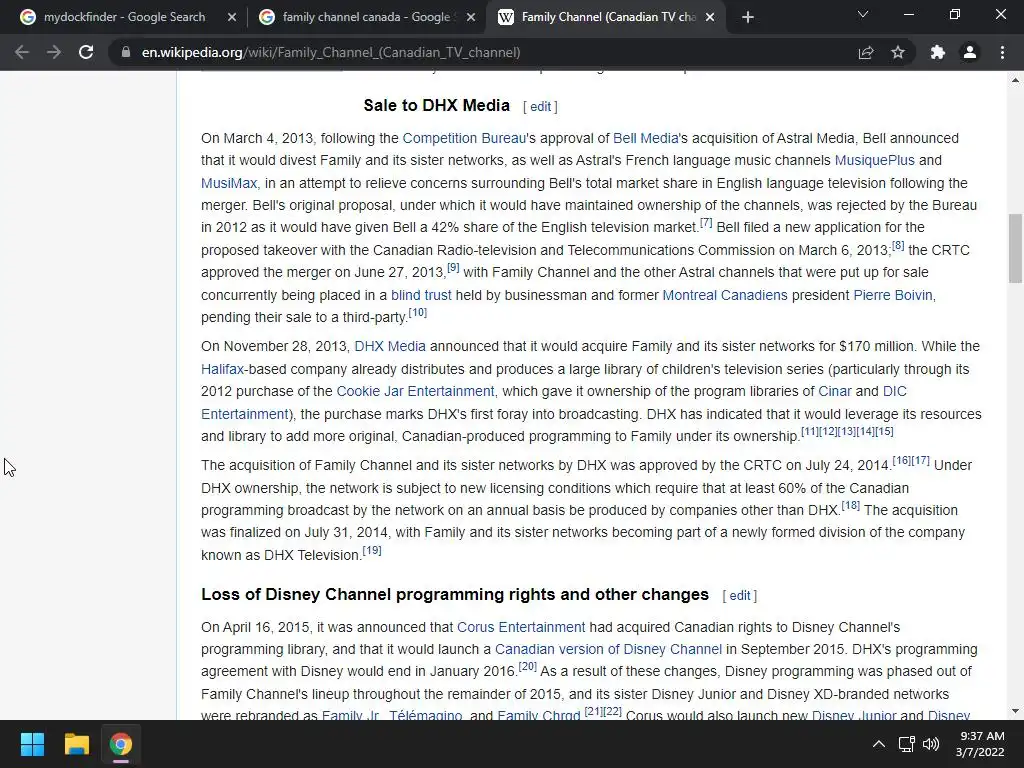Show hidden system tray icons

(879, 744)
